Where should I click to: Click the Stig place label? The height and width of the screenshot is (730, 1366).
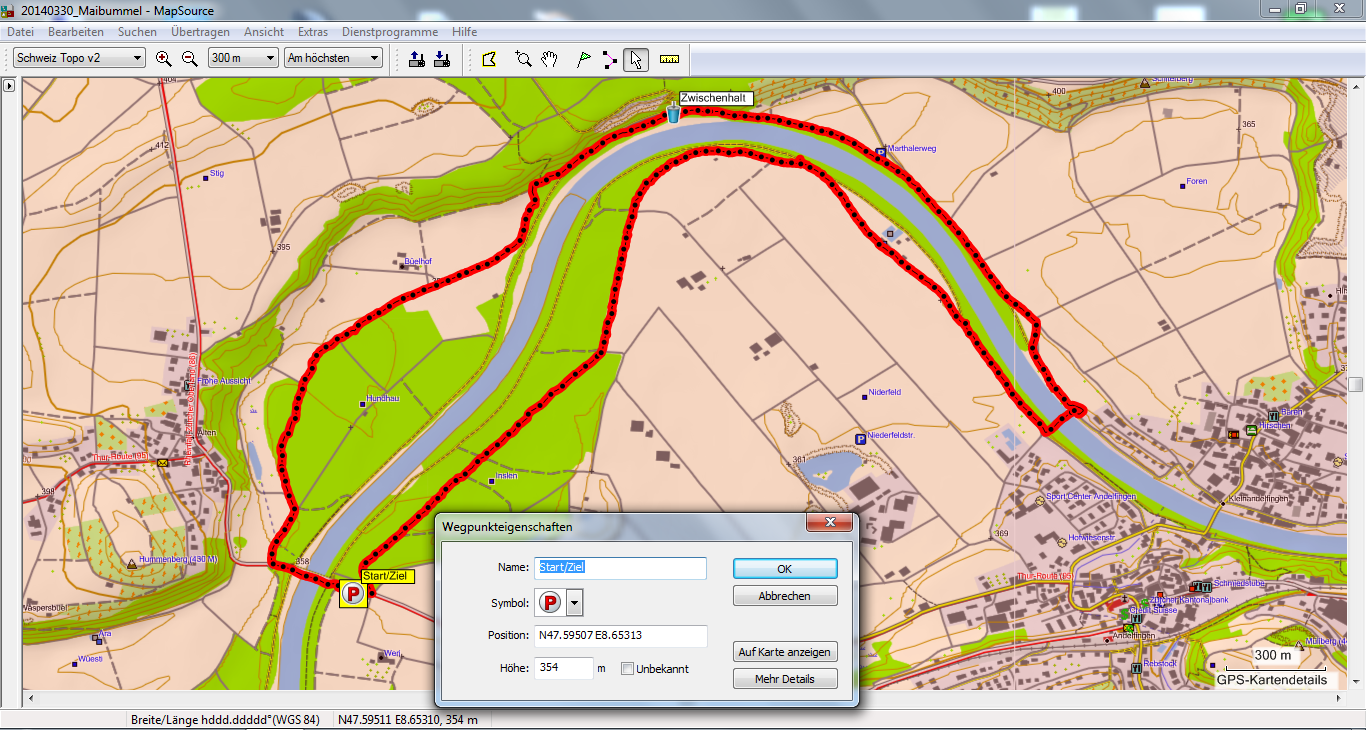click(217, 173)
